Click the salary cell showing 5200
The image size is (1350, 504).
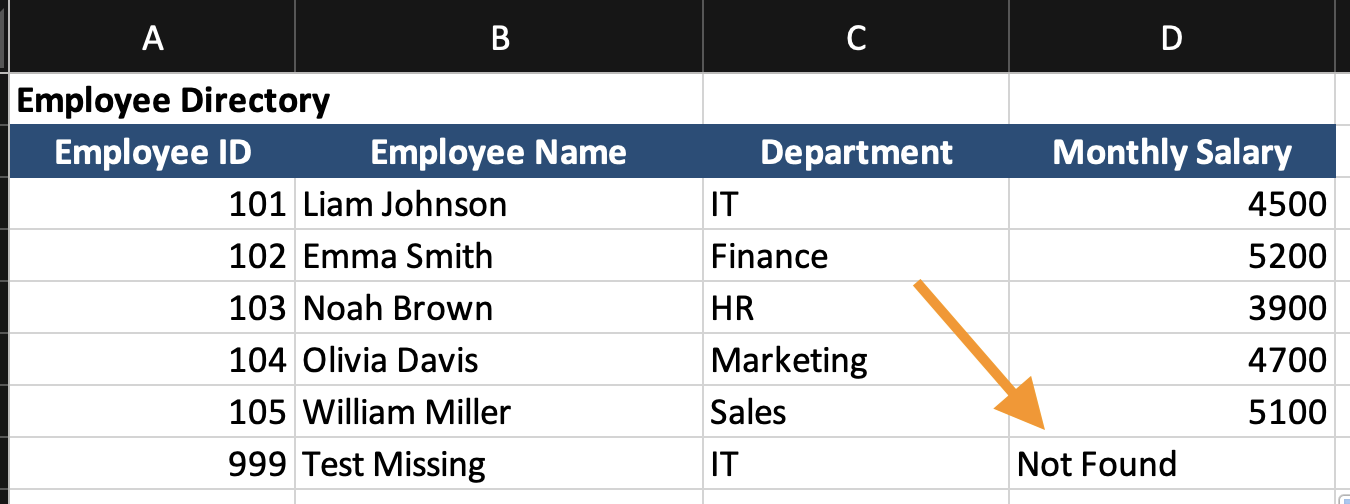click(x=1172, y=257)
